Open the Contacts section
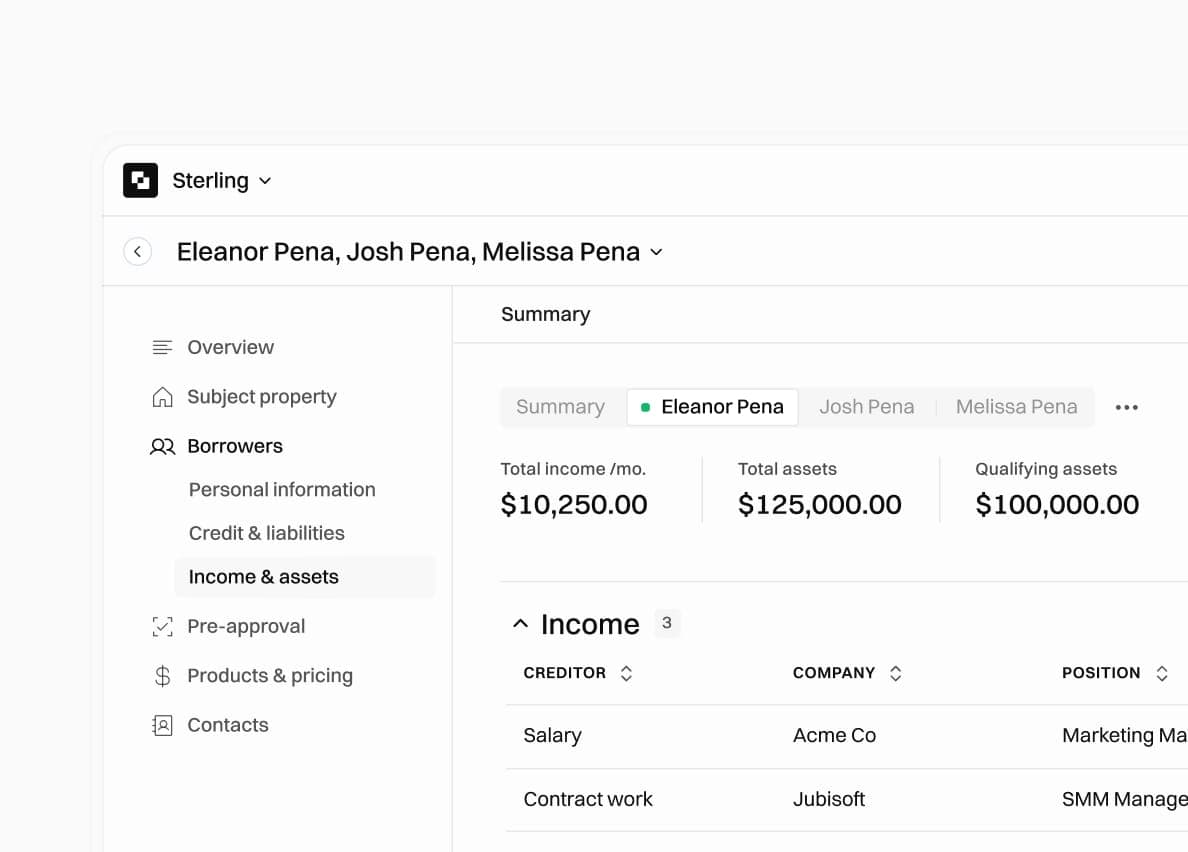 point(227,726)
